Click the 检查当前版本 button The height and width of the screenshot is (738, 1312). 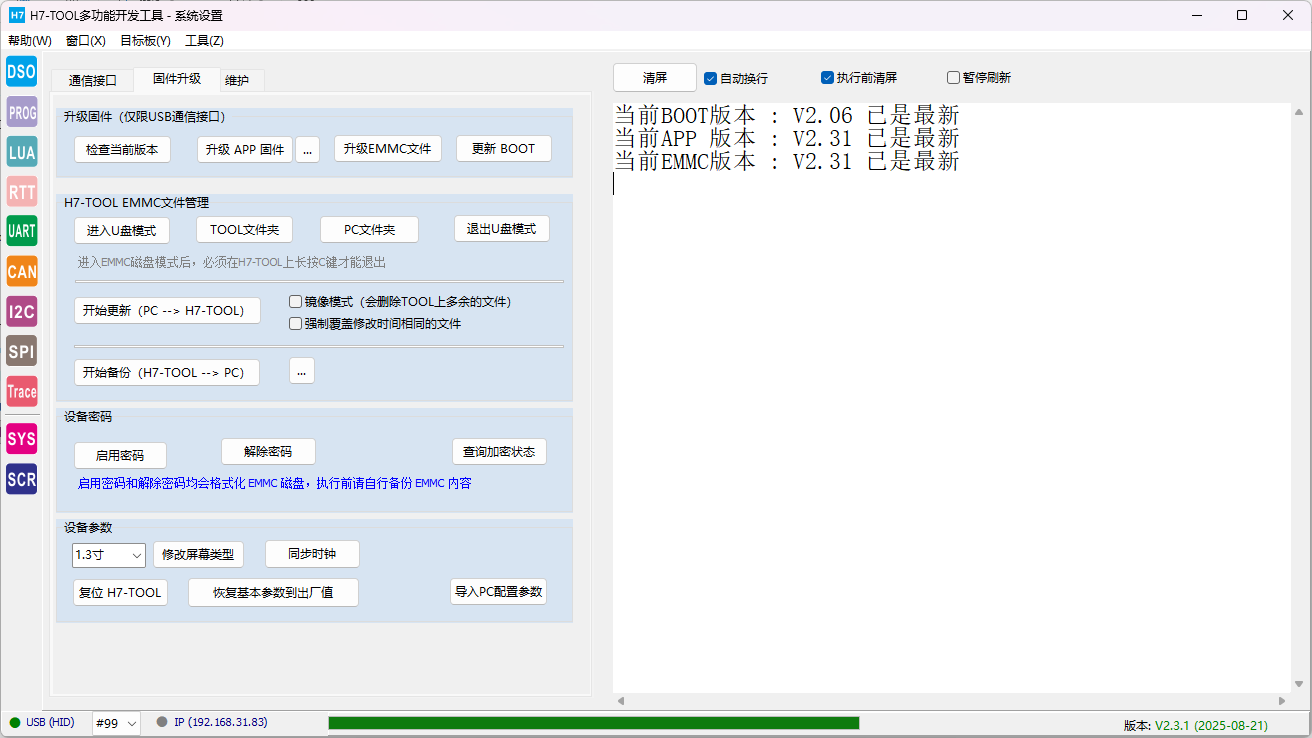[123, 149]
